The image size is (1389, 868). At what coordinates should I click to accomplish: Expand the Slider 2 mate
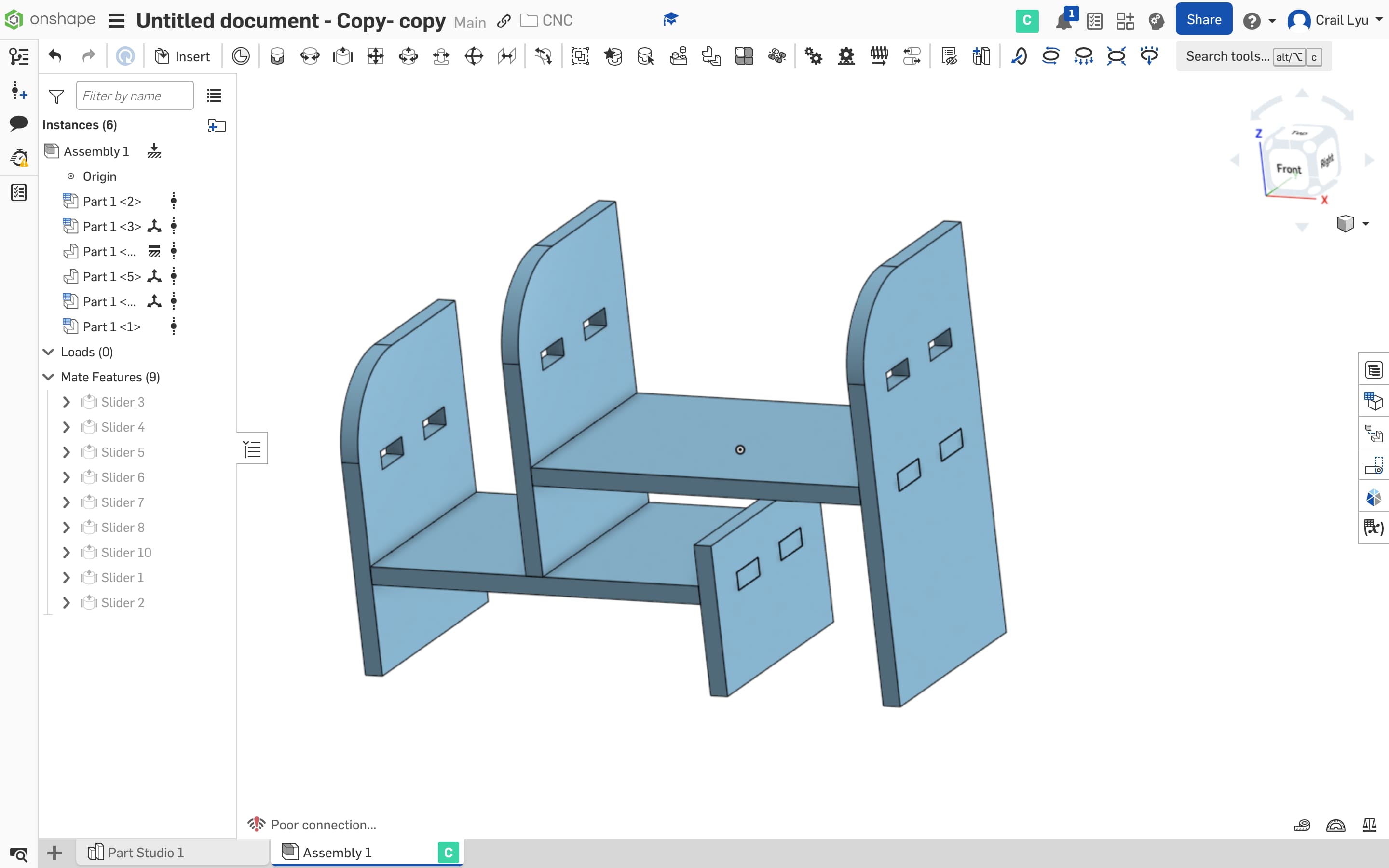tap(66, 603)
